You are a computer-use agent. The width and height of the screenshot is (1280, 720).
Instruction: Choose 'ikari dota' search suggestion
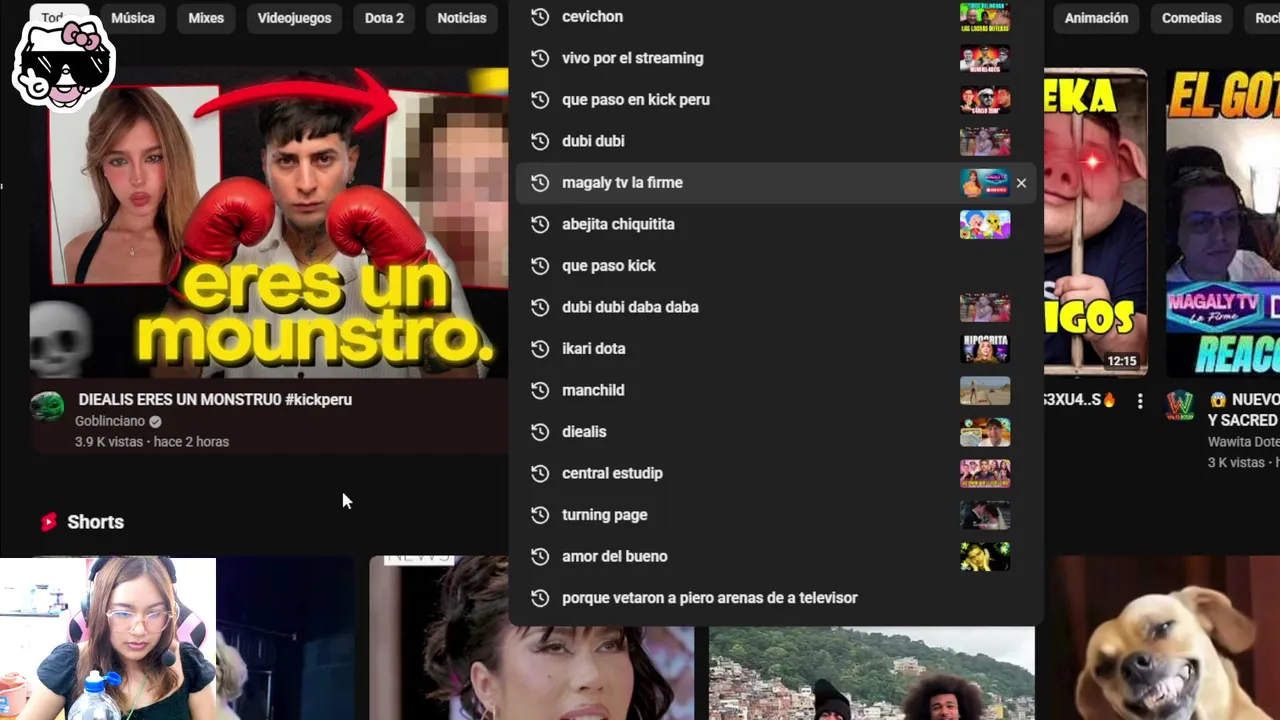point(775,349)
